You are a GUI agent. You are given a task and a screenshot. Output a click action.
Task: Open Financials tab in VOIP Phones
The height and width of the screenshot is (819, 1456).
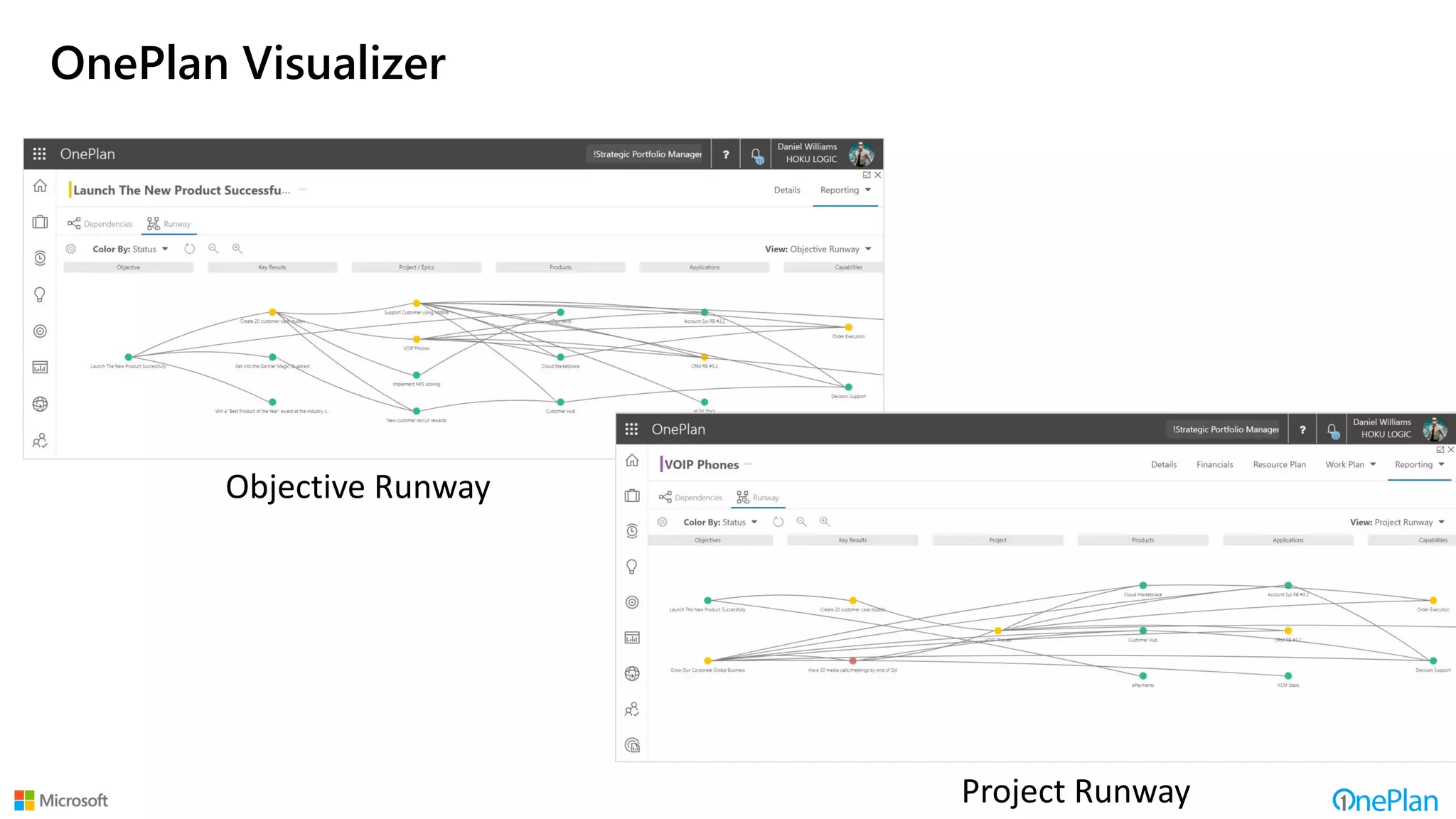(1215, 464)
